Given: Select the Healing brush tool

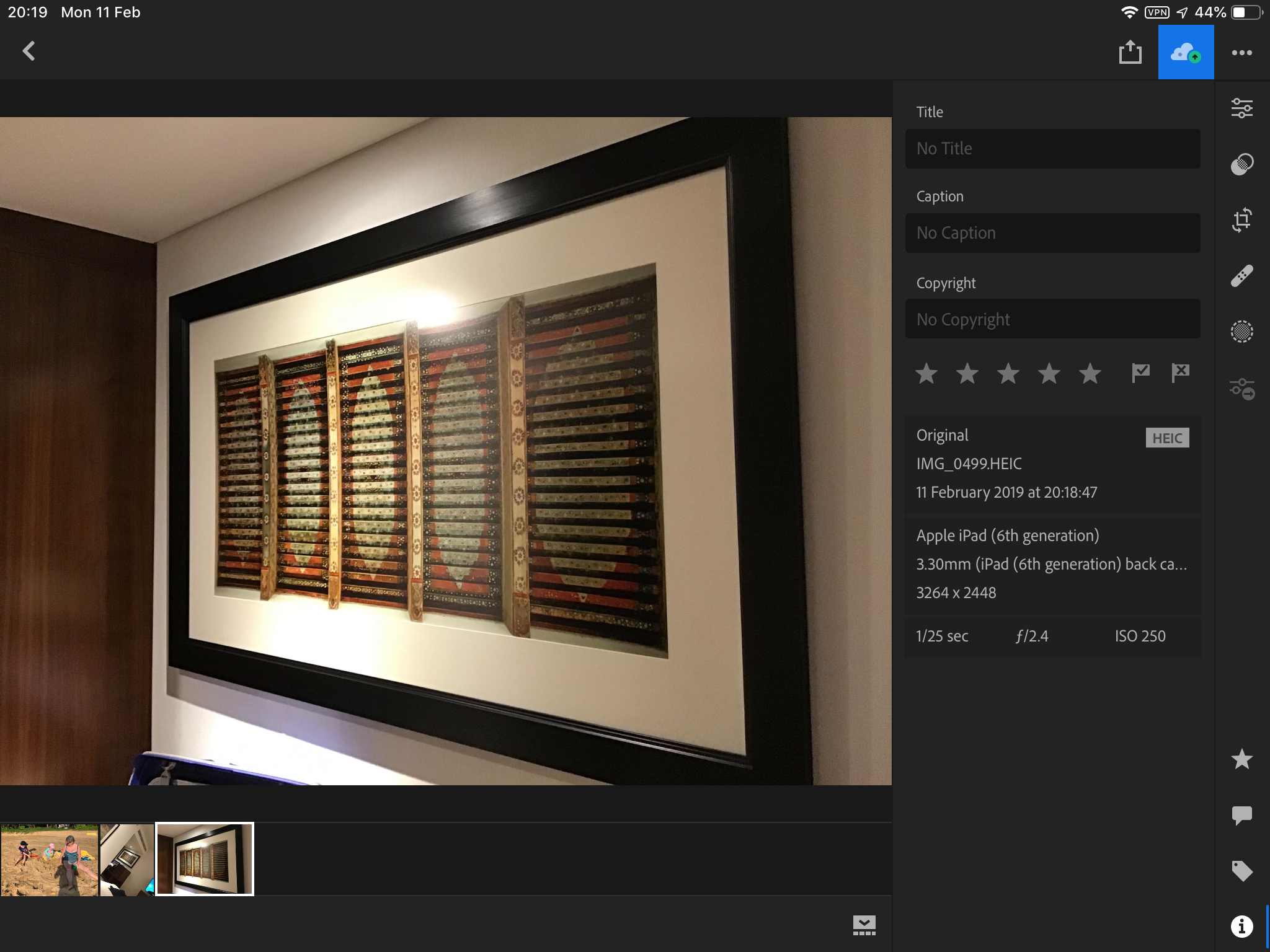Looking at the screenshot, I should [x=1241, y=276].
